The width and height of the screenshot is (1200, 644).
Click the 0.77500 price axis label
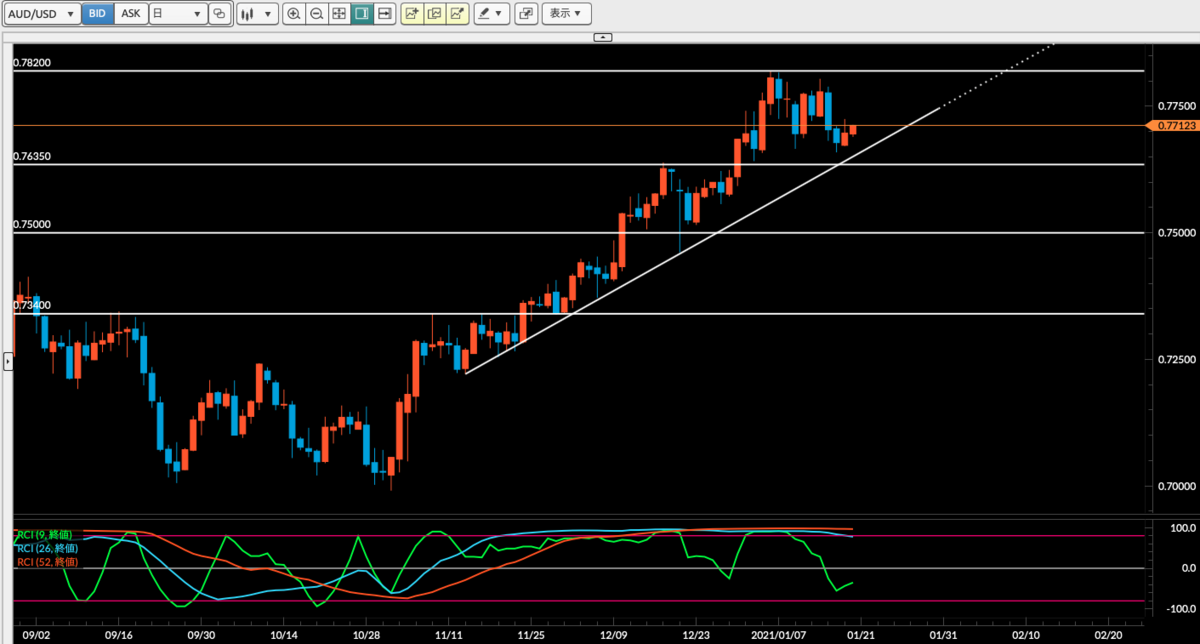click(x=1176, y=106)
